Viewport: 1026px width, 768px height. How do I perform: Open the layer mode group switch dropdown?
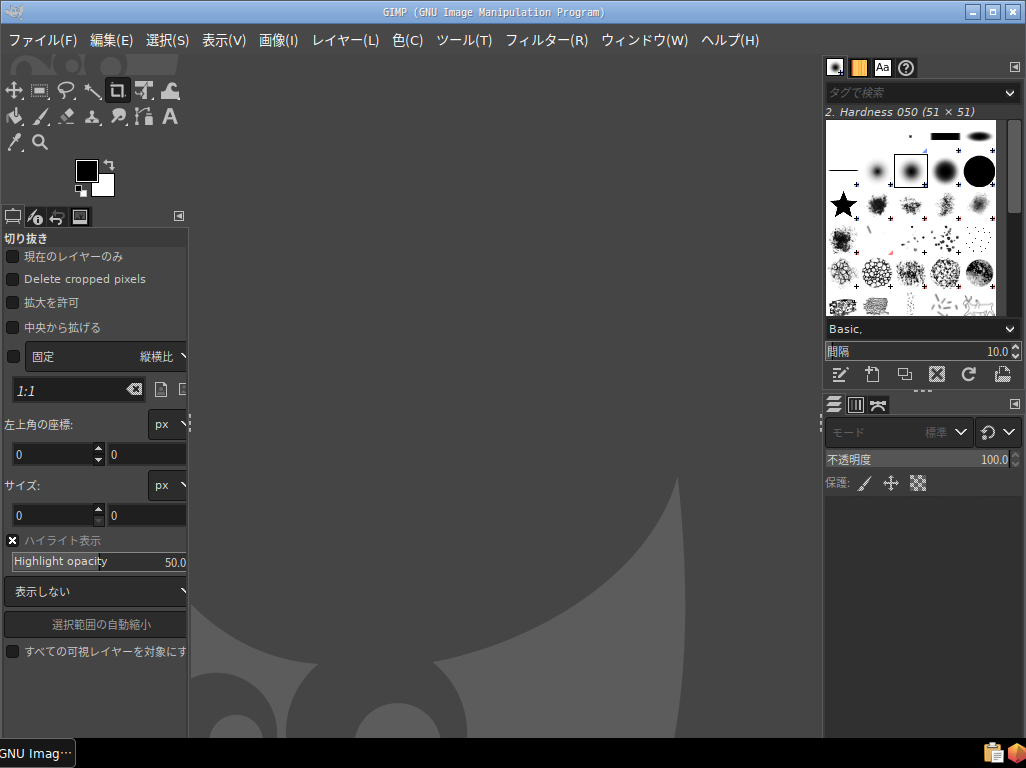[998, 432]
